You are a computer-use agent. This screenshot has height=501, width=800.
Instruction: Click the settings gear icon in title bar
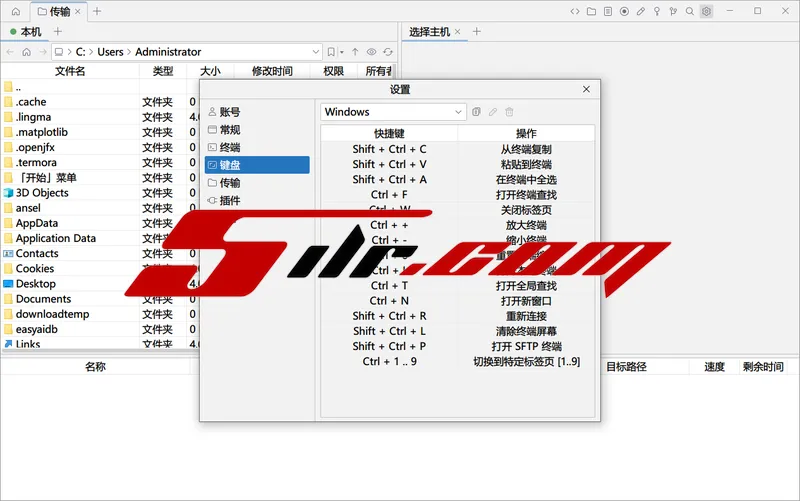[x=707, y=11]
